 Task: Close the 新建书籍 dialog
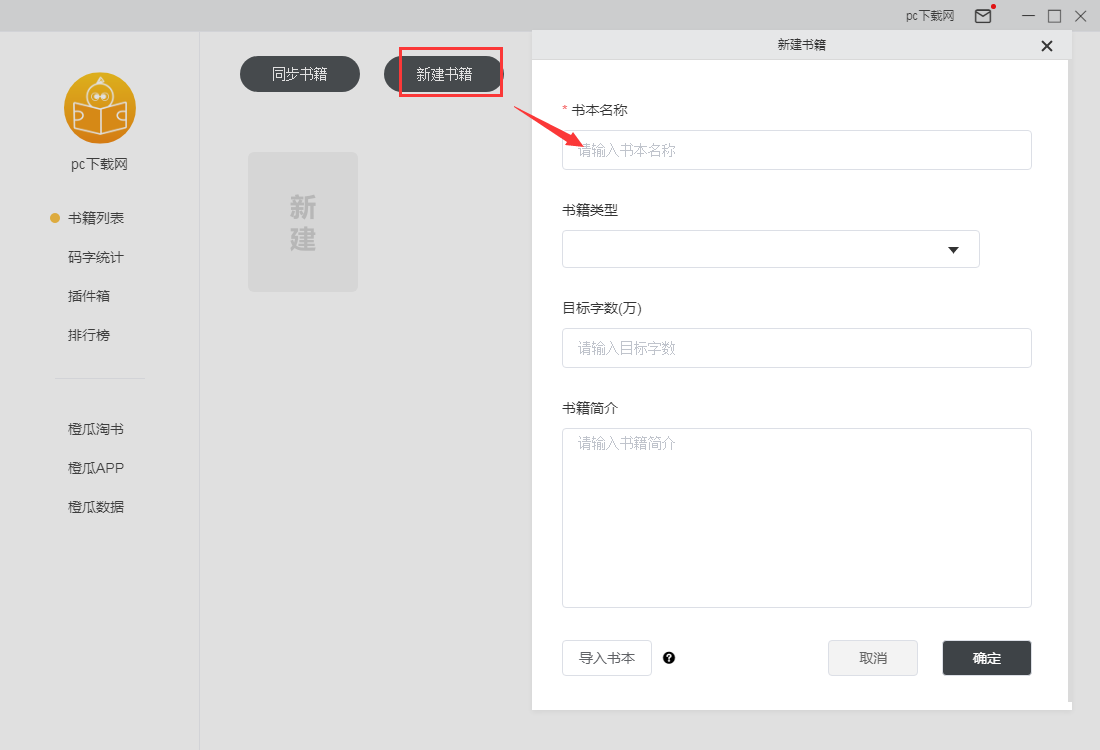click(1047, 46)
